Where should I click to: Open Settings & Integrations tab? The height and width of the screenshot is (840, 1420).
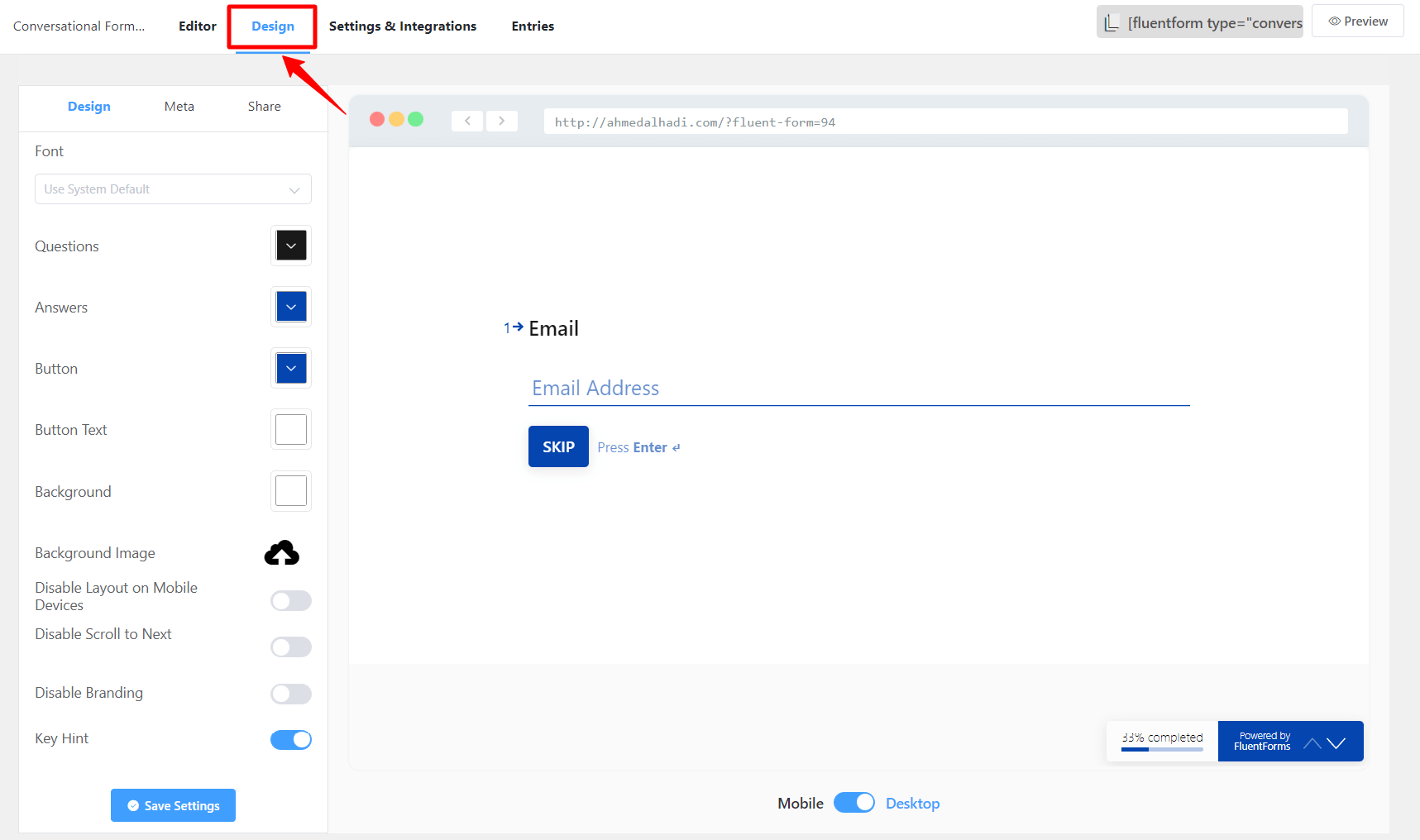(x=403, y=26)
